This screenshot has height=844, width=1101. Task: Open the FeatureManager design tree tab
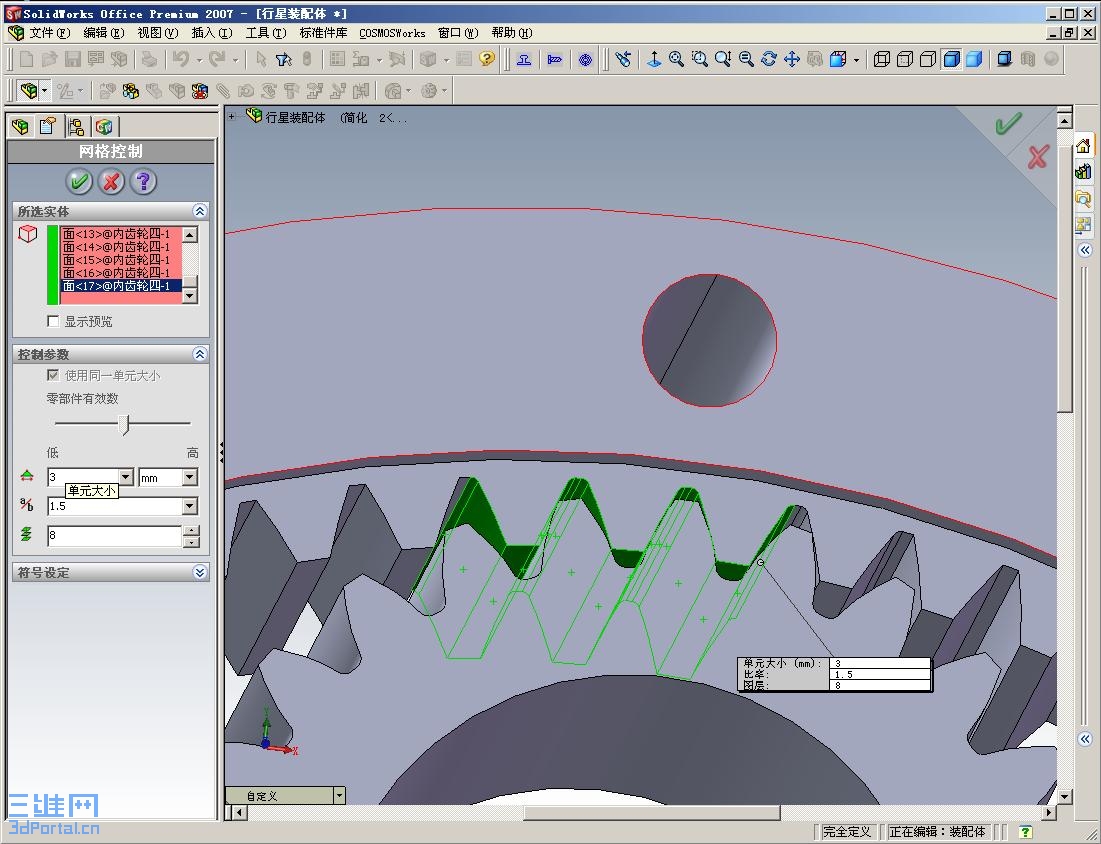[x=20, y=126]
